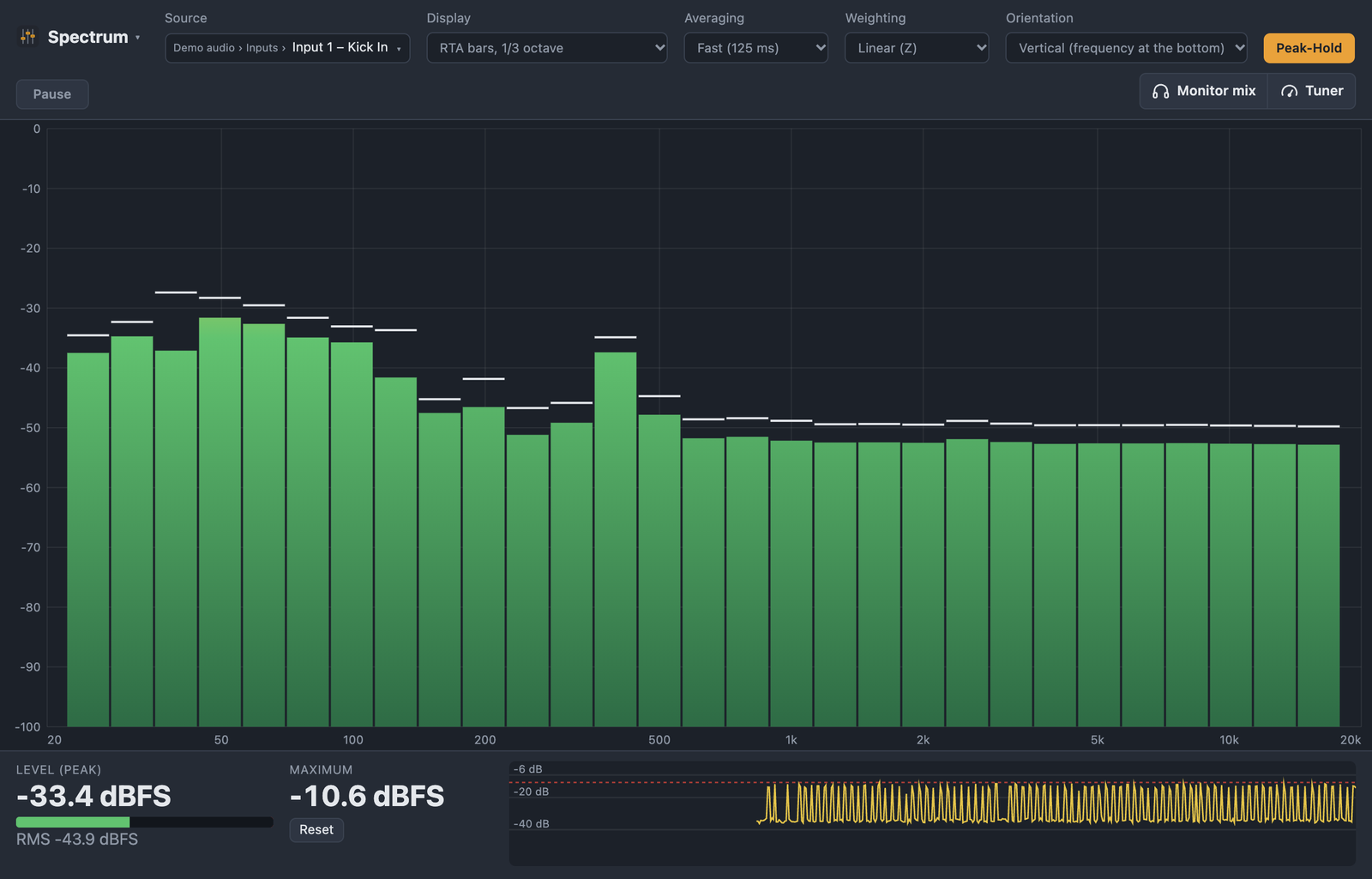Screen dimensions: 1372x879
Task: Click the Tuner gauge icon
Action: 1289,91
